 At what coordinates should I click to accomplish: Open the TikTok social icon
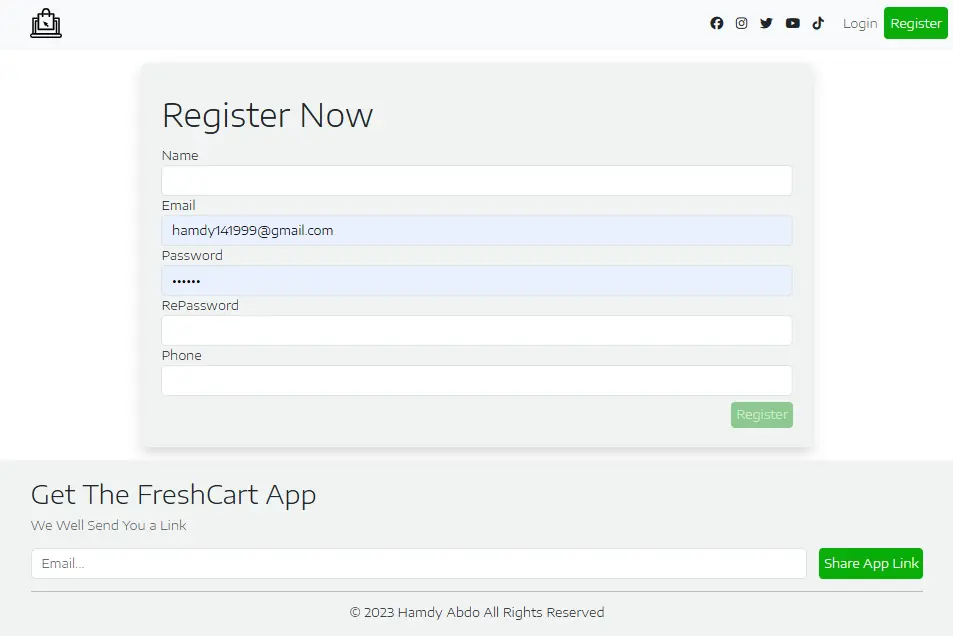click(818, 23)
